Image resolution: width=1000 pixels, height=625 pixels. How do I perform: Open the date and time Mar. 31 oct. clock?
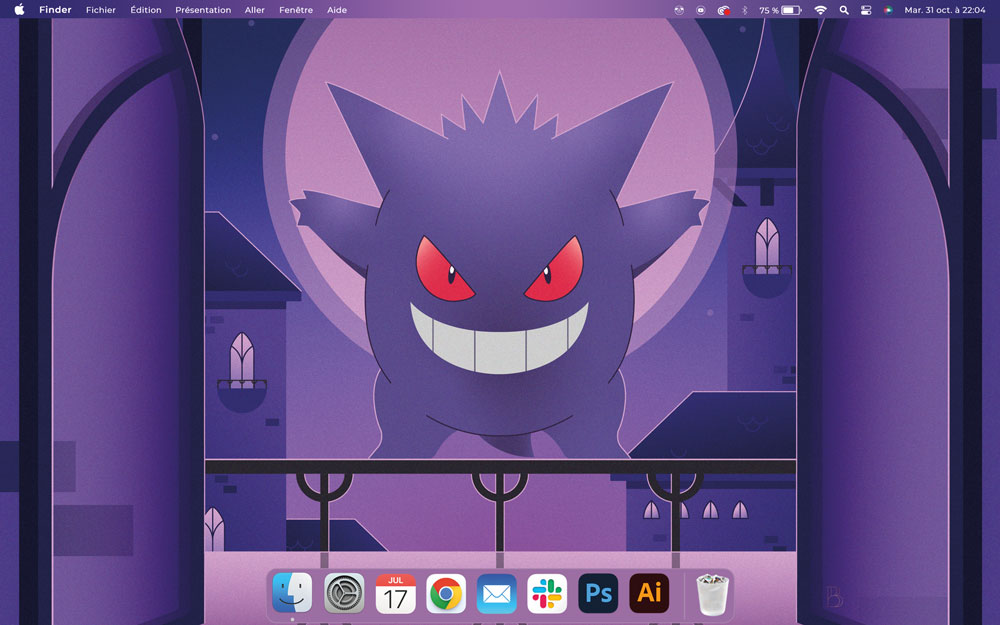[945, 10]
